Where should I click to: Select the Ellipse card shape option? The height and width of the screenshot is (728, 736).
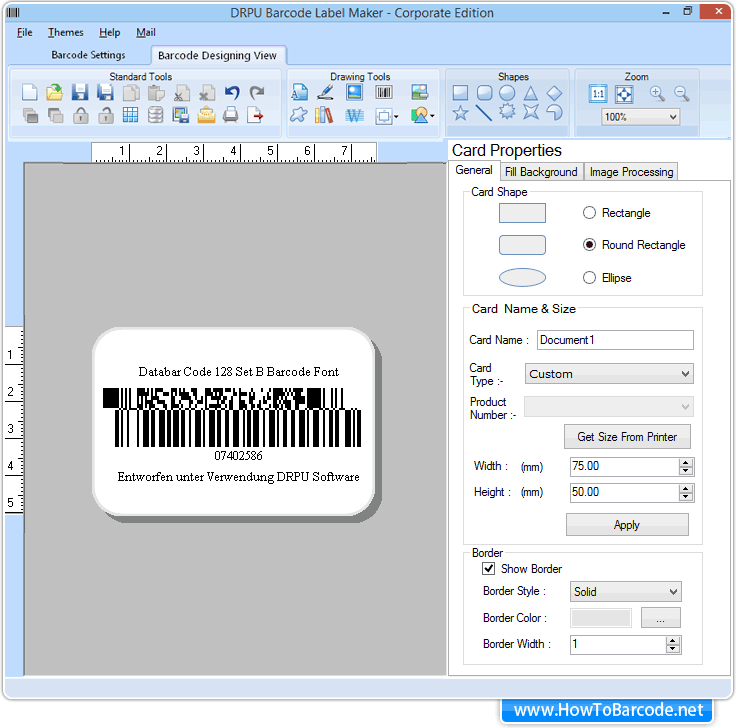(x=589, y=278)
